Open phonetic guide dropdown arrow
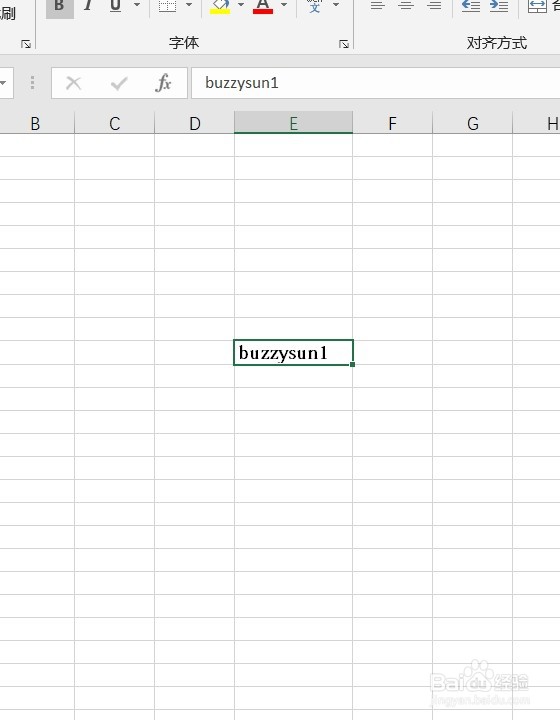Screen dimensions: 560x720 pyautogui.click(x=336, y=5)
